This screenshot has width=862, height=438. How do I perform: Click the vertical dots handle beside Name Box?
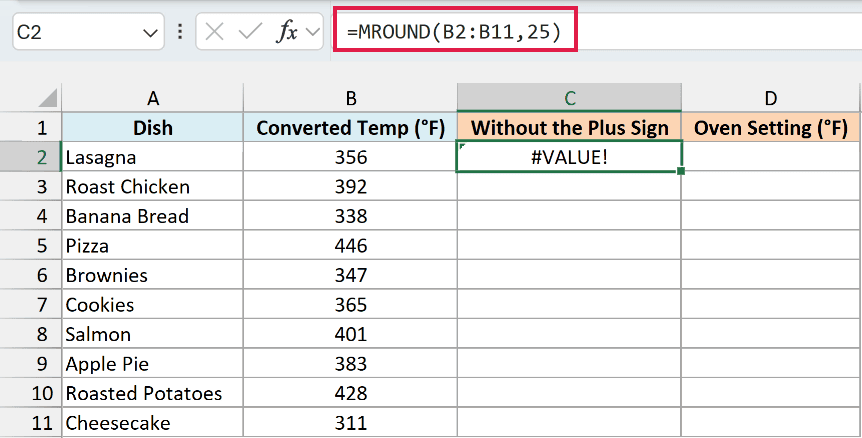(x=180, y=32)
